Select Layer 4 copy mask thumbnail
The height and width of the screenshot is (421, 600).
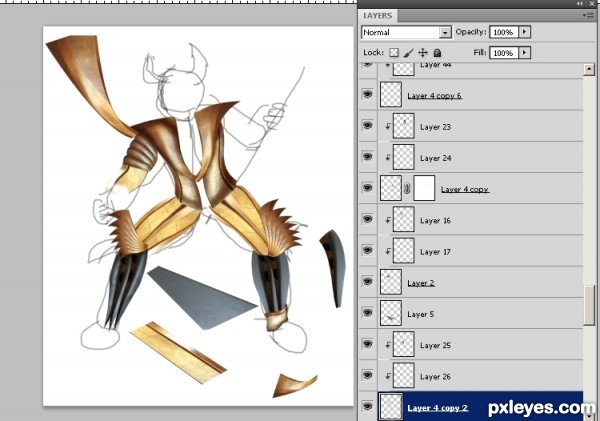click(424, 188)
